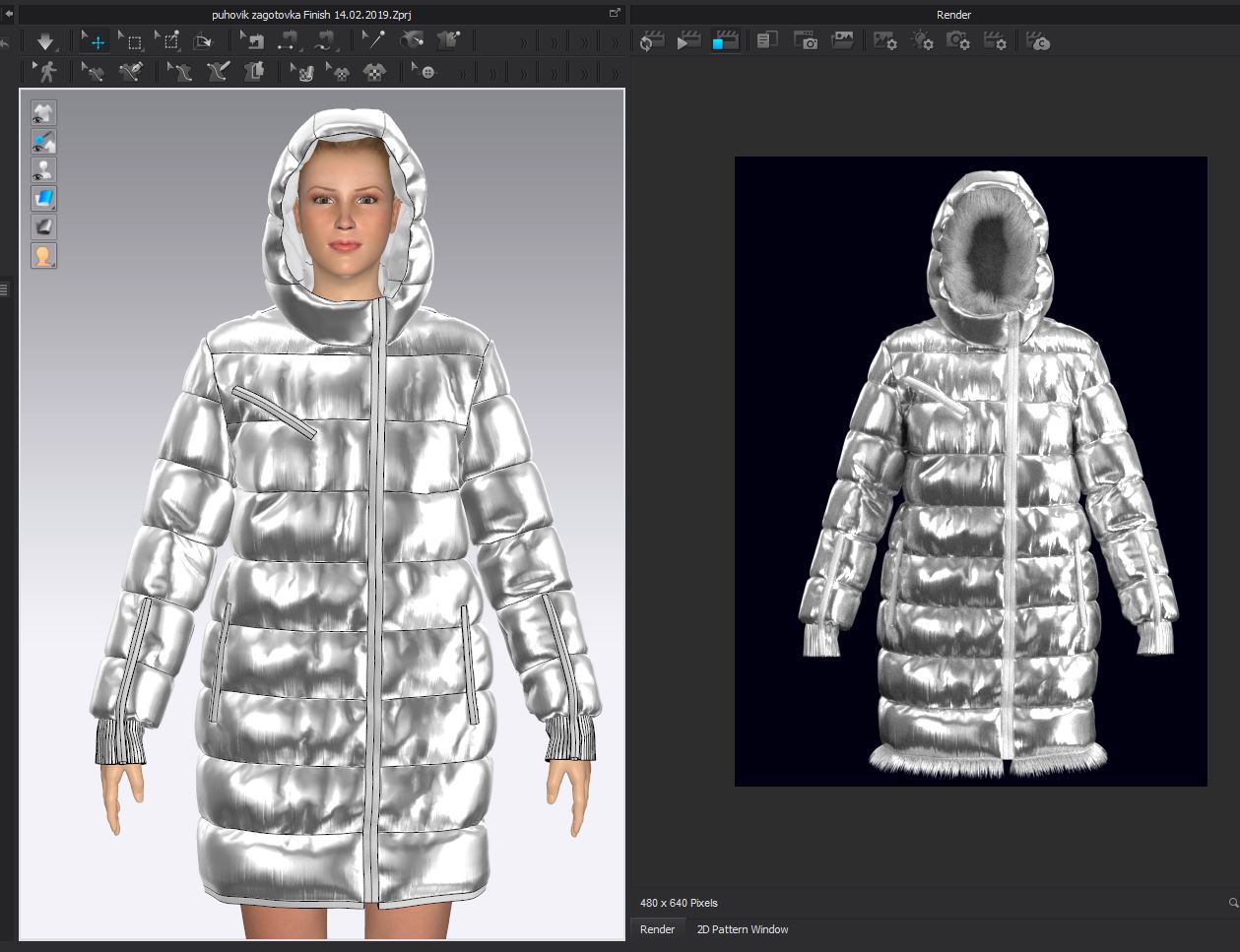1240x952 pixels.
Task: Click the magnifier icon in render status bar
Action: pyautogui.click(x=1232, y=903)
